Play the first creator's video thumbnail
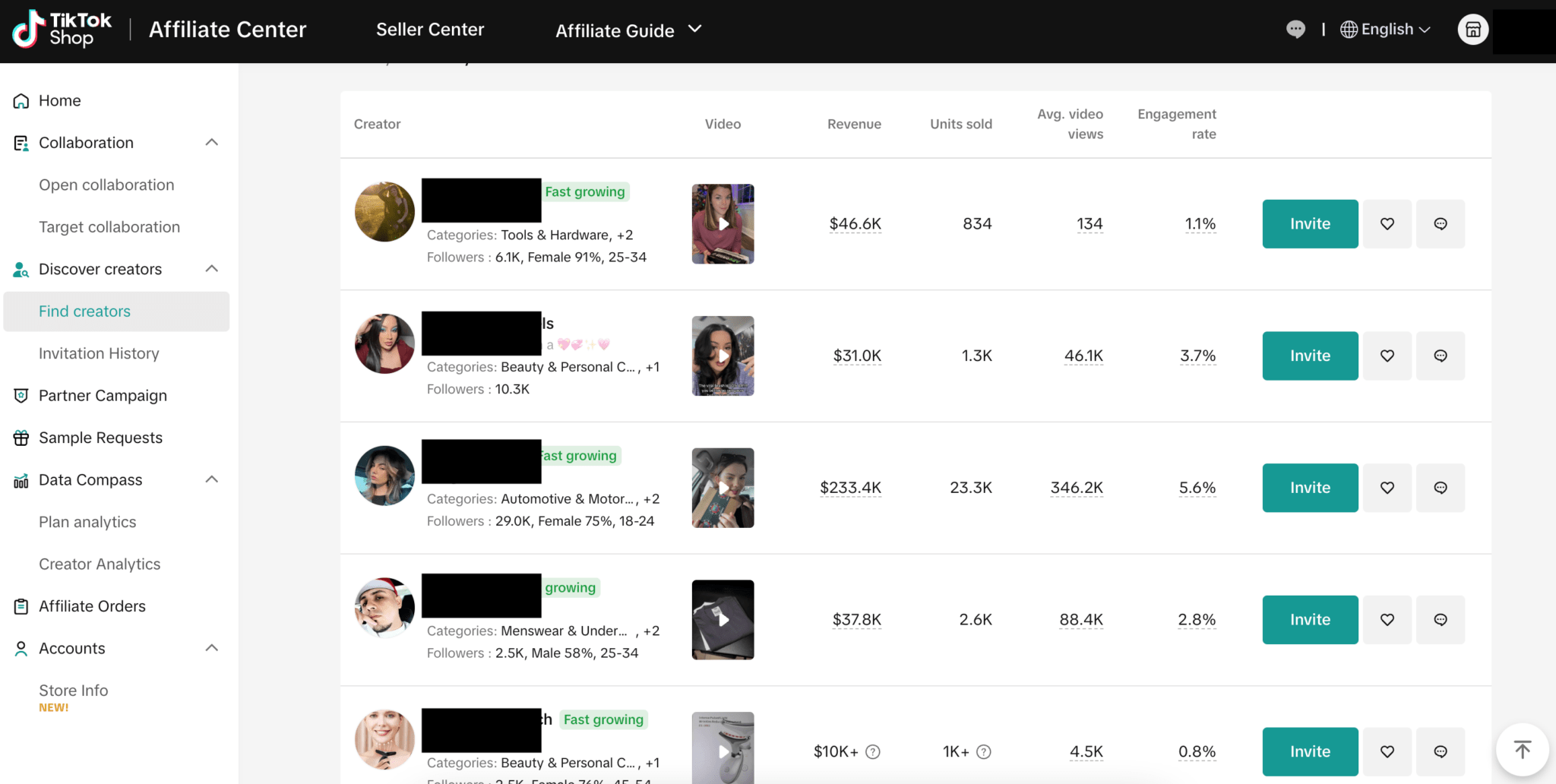1556x784 pixels. coord(722,224)
